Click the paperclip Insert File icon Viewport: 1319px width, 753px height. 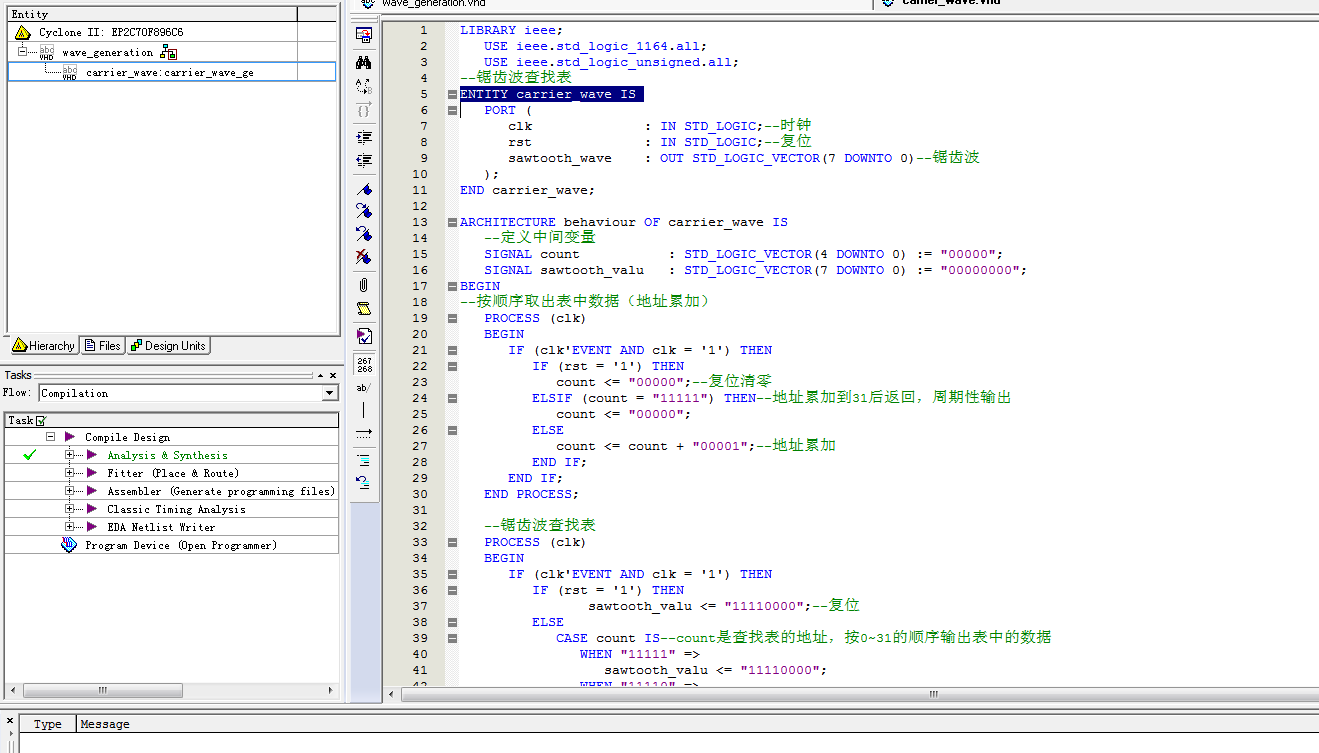click(364, 286)
